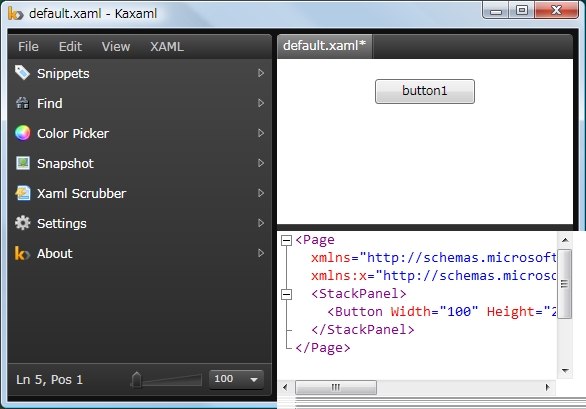Click the Settings gear icon

coord(22,223)
